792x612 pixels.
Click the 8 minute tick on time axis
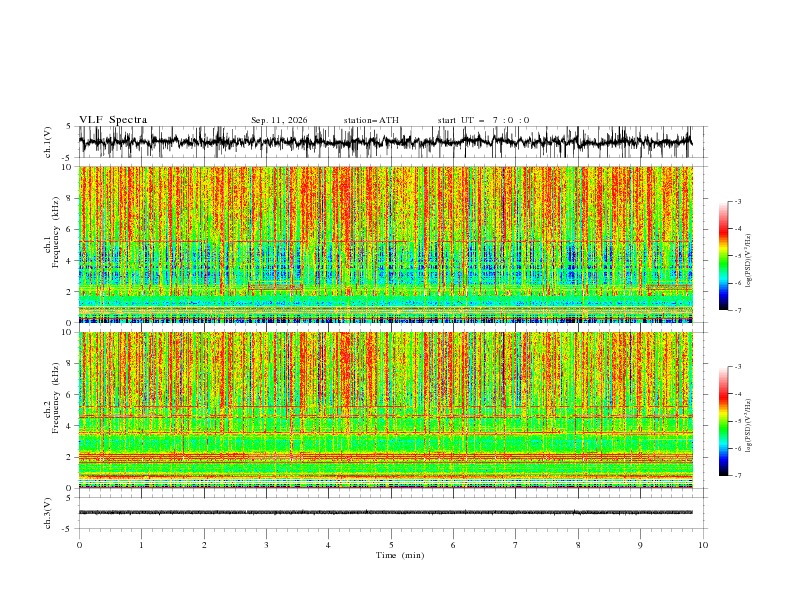(x=578, y=545)
